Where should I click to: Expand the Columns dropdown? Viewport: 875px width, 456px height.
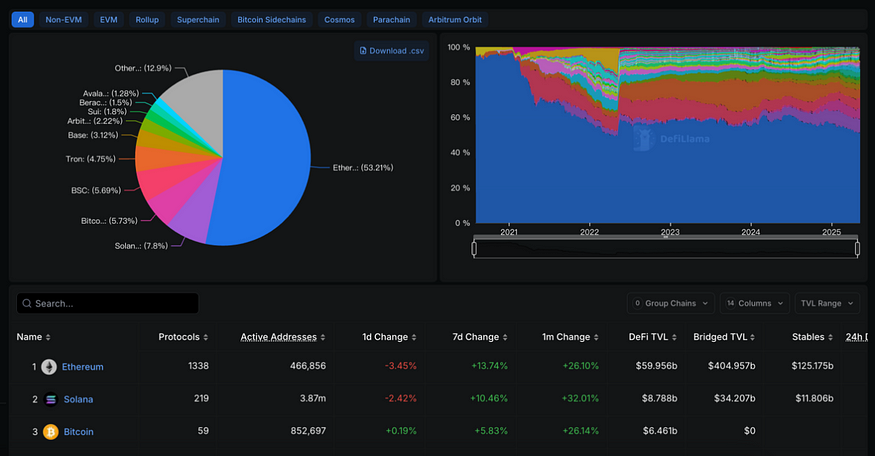click(754, 303)
